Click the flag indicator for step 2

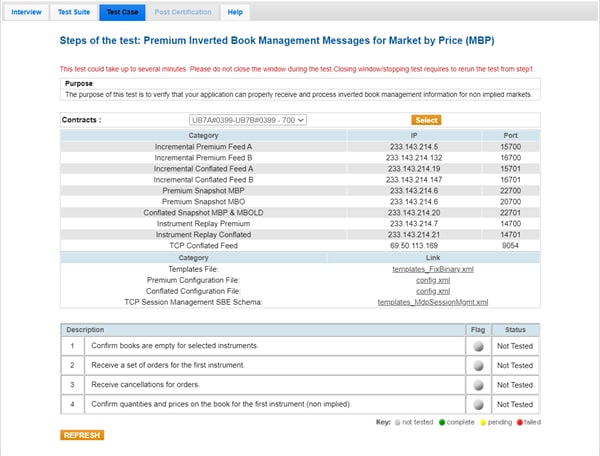[477, 365]
